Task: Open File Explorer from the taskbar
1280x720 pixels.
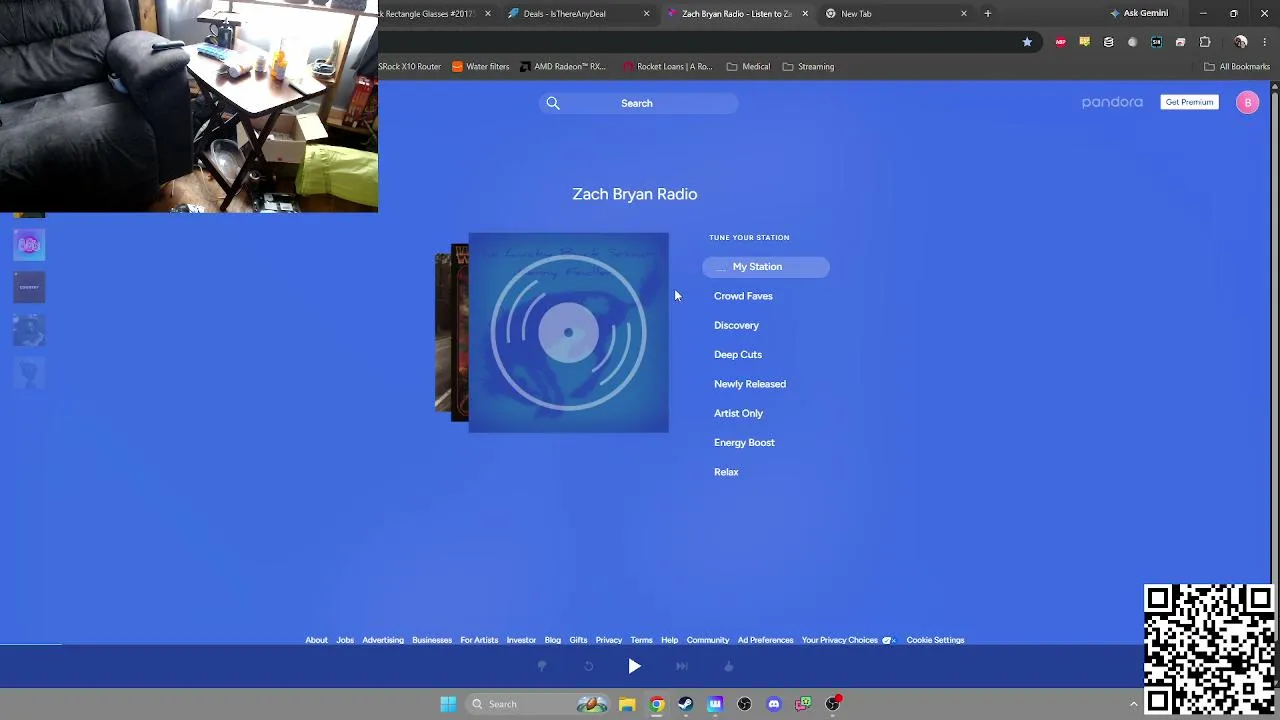Action: click(627, 704)
